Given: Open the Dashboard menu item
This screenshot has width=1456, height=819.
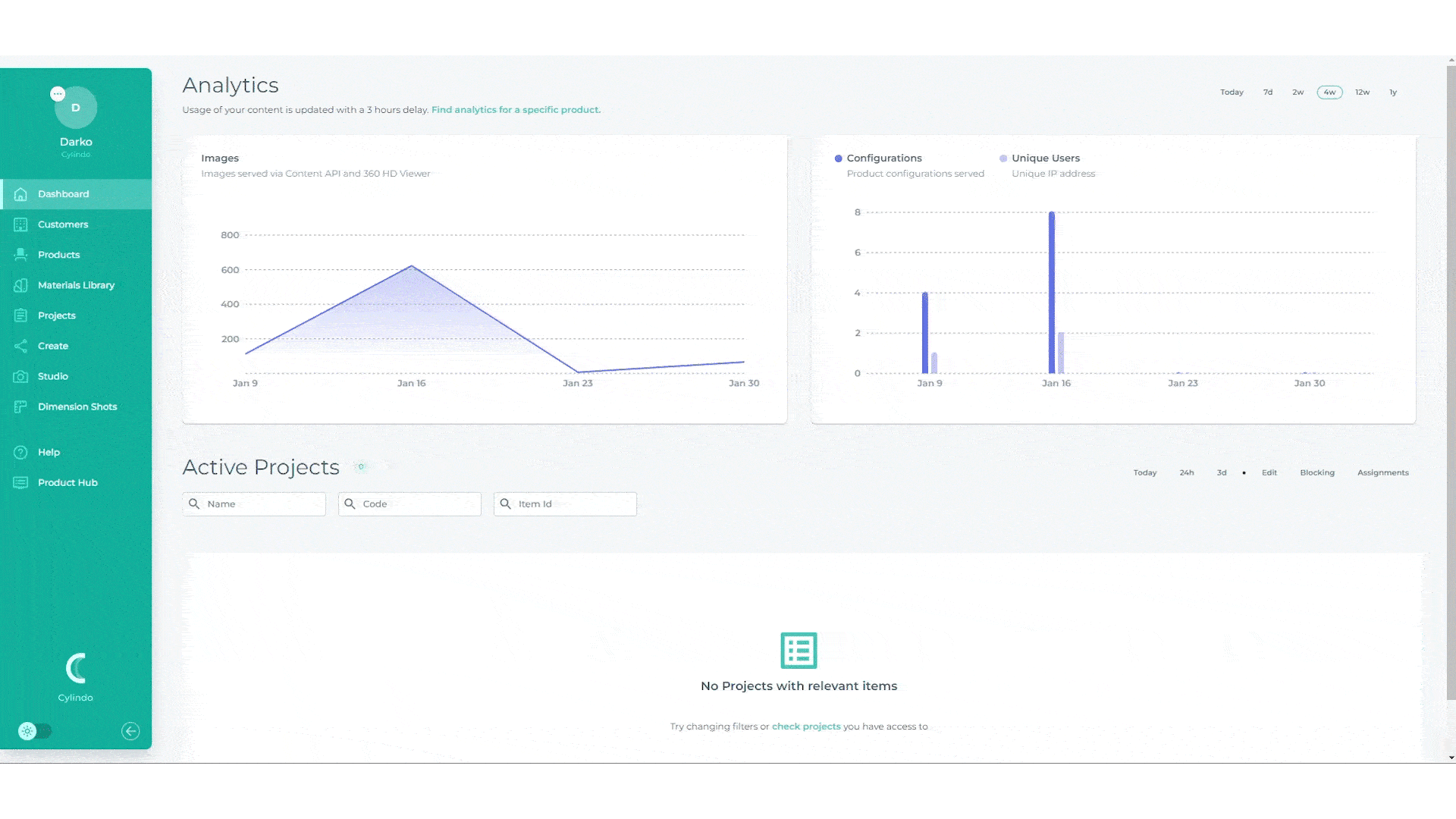Looking at the screenshot, I should pos(76,194).
